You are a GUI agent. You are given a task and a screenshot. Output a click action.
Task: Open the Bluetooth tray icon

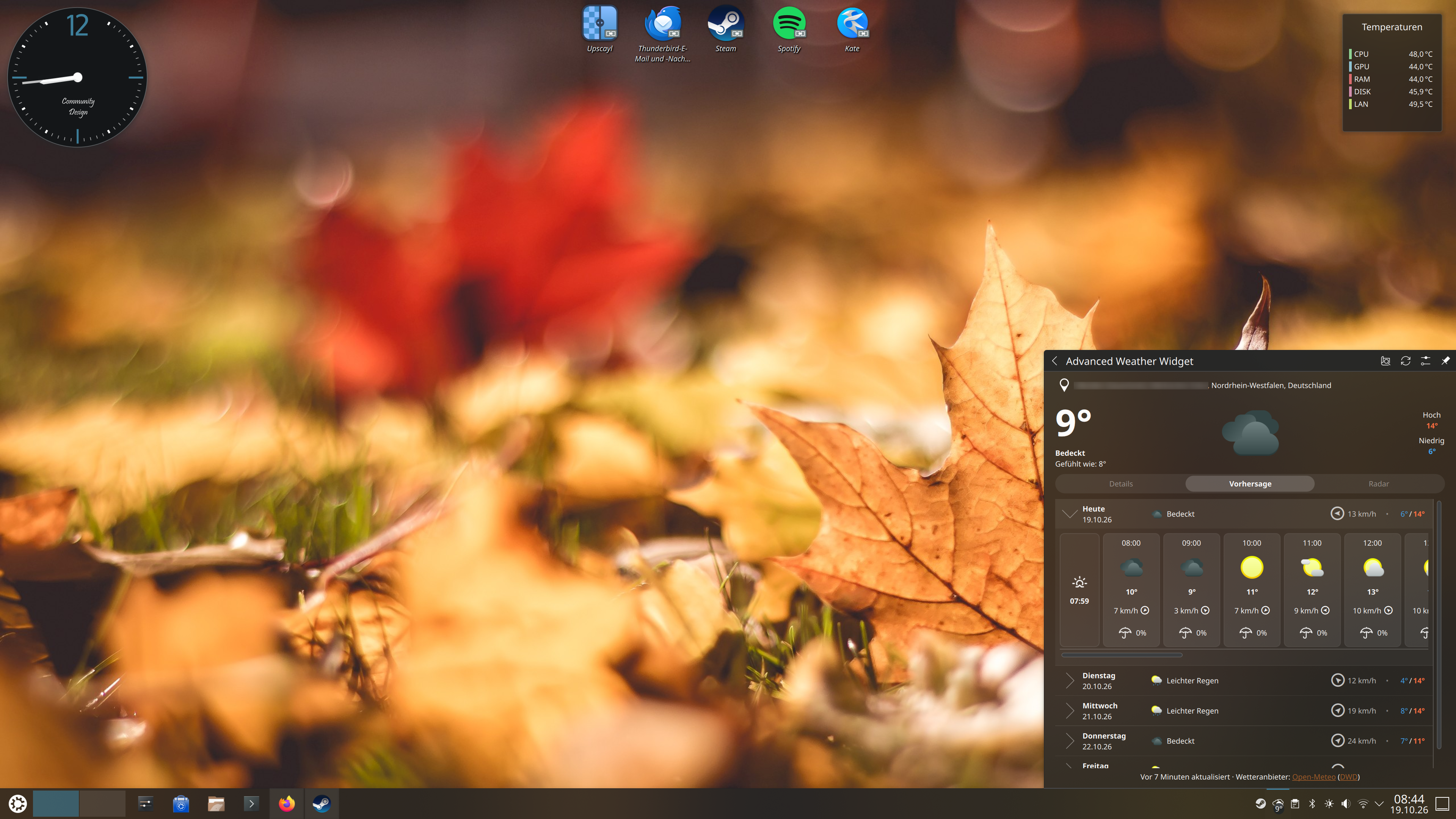coord(1312,803)
